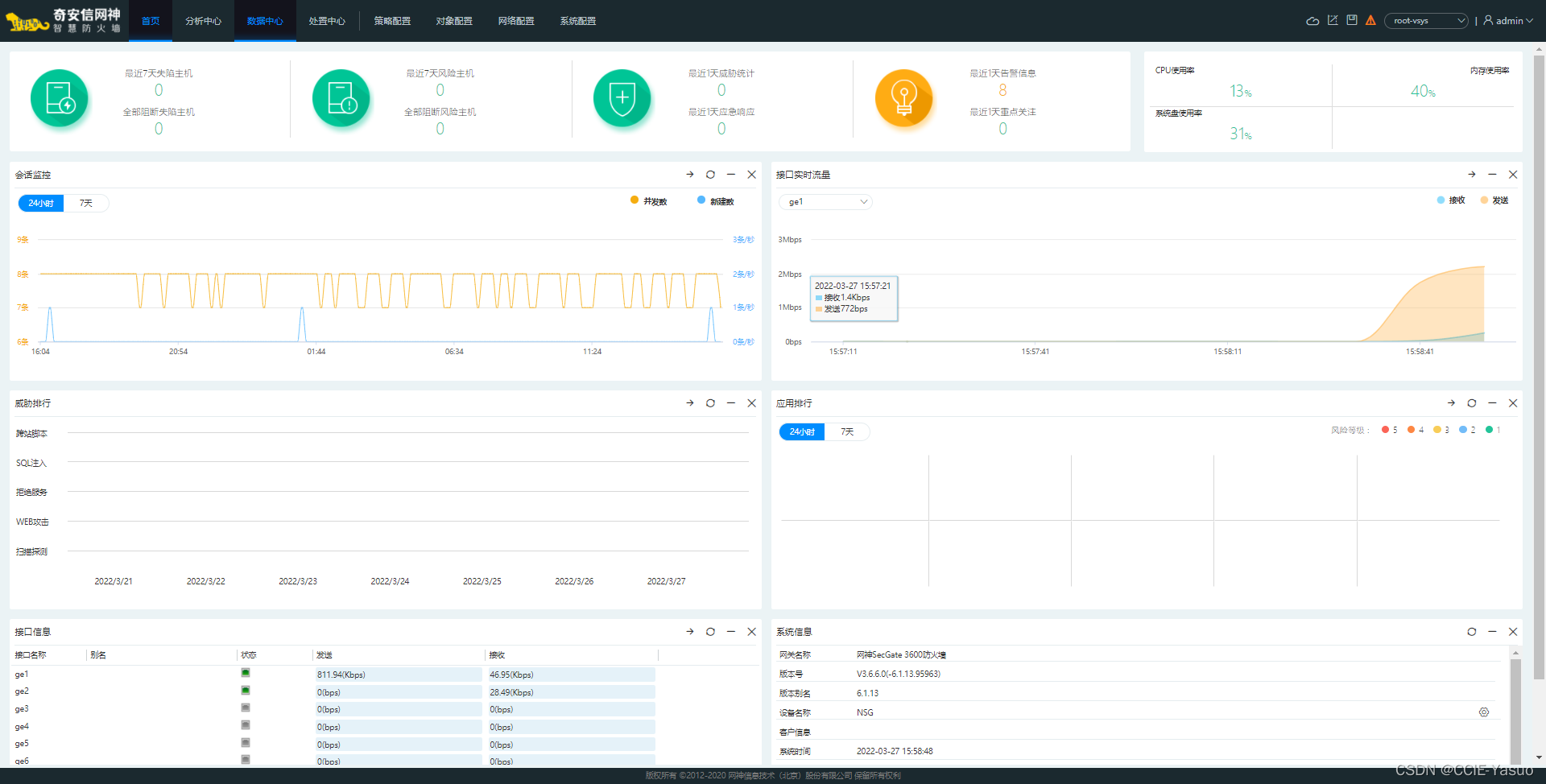Click the green risk host icon
The width and height of the screenshot is (1546, 784).
pos(341,98)
